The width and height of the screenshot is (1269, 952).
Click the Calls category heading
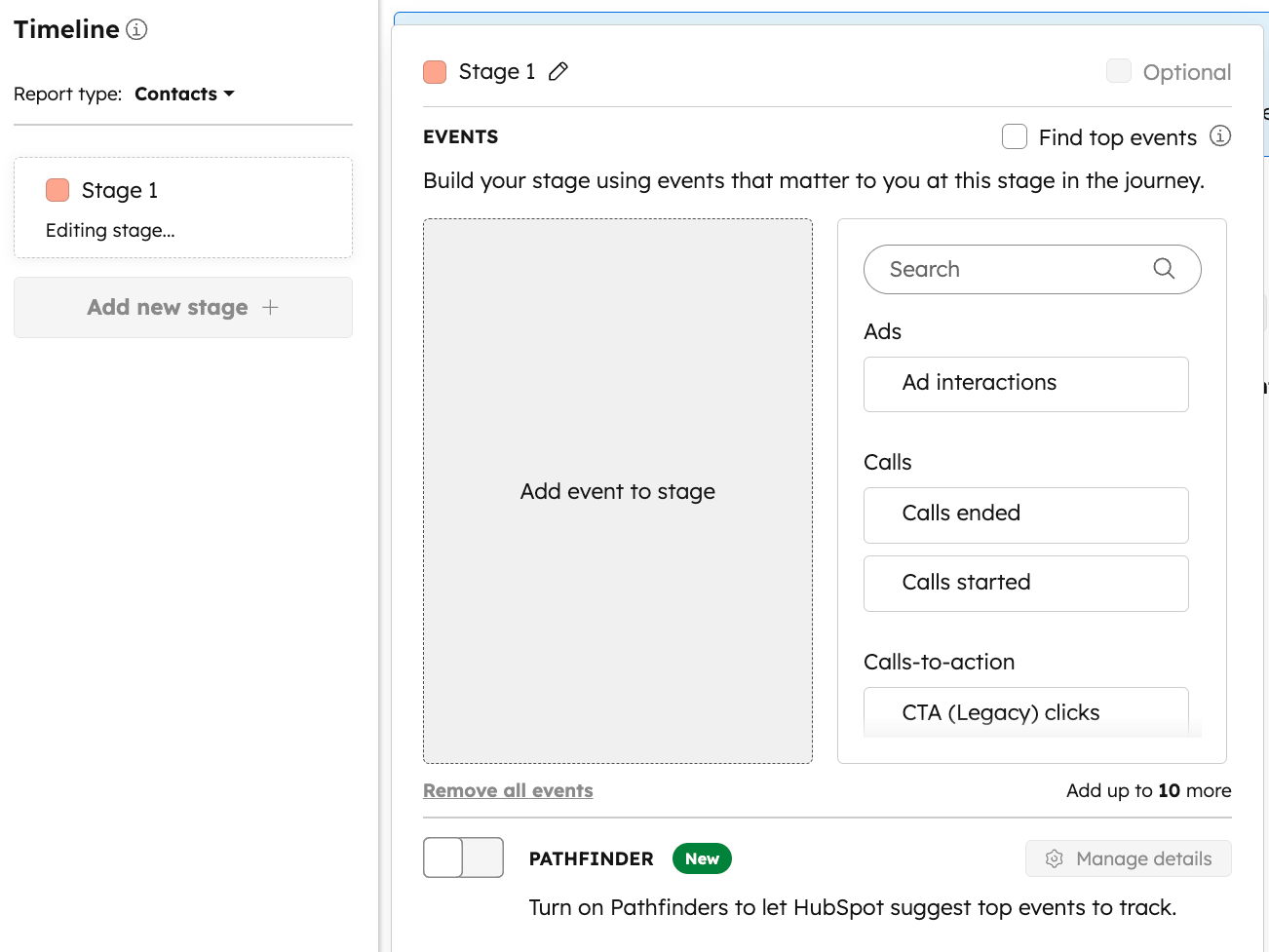[887, 462]
